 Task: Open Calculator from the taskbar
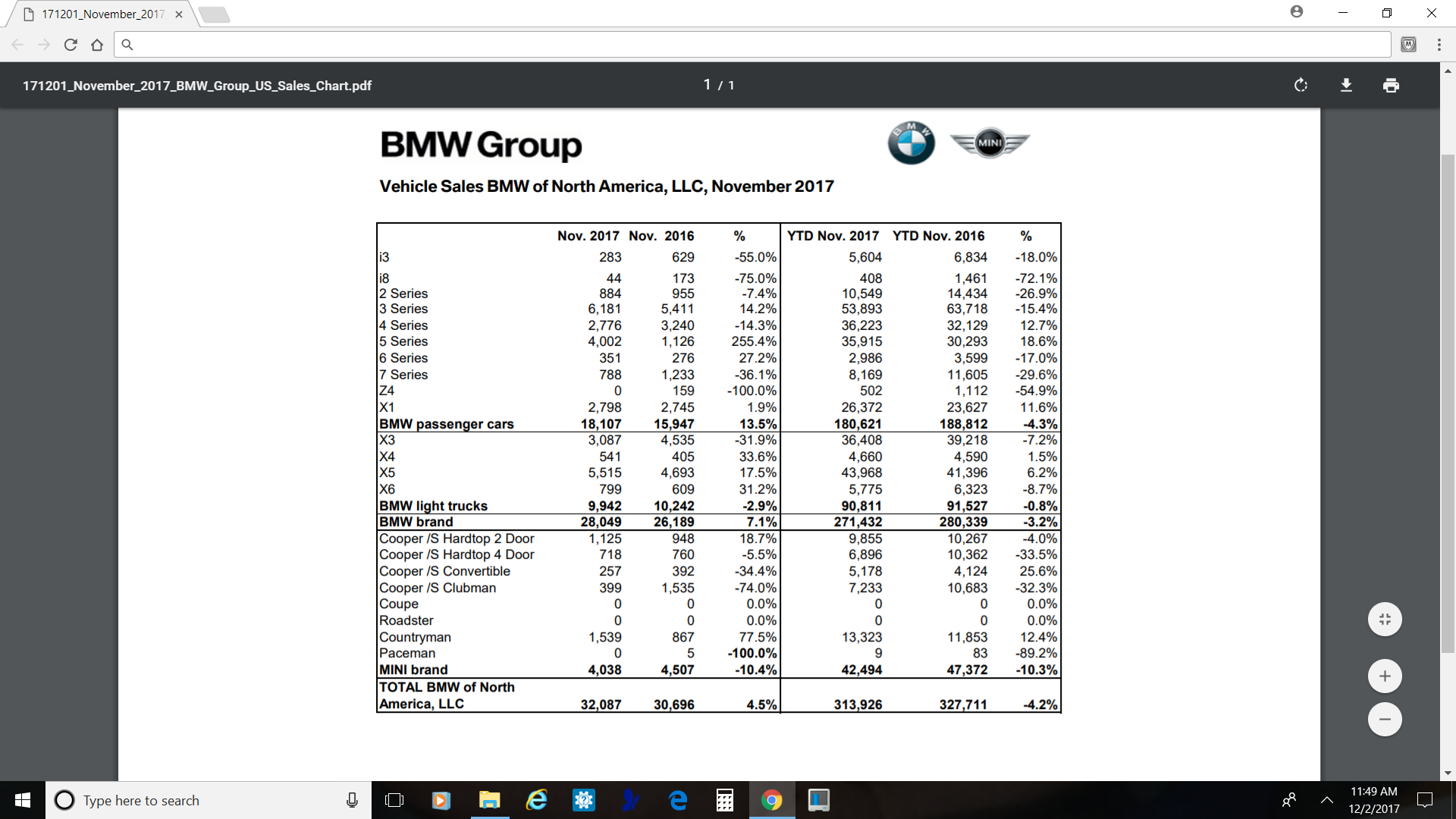pos(725,800)
